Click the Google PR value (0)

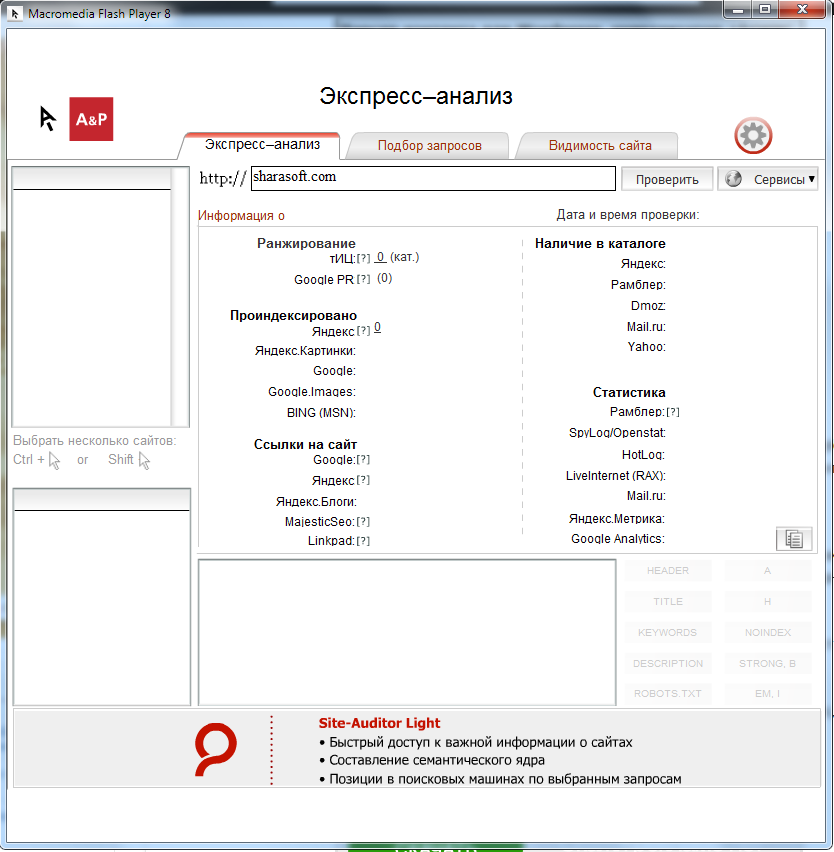pyautogui.click(x=385, y=278)
